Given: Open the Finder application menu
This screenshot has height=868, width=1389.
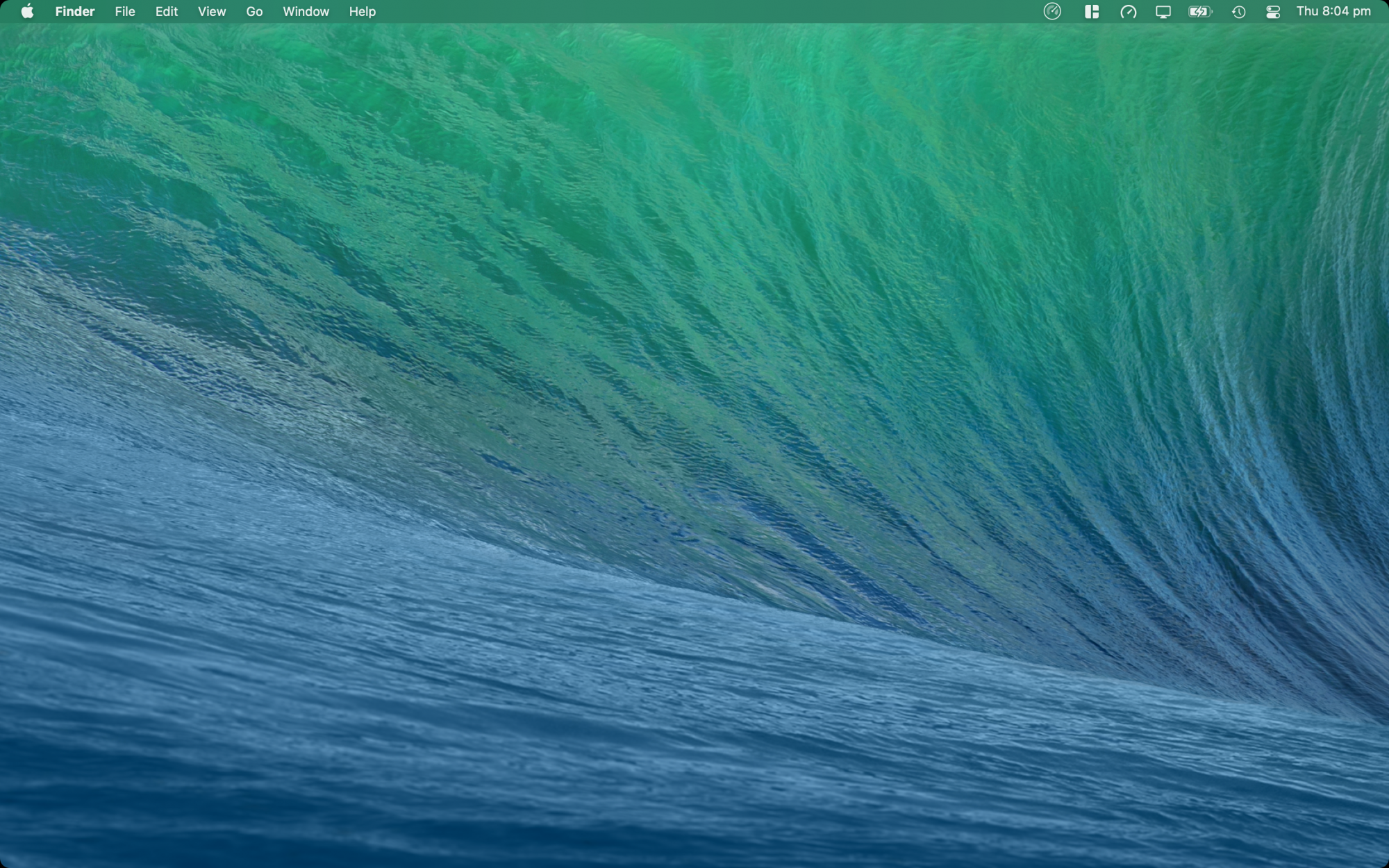Looking at the screenshot, I should coord(75,11).
